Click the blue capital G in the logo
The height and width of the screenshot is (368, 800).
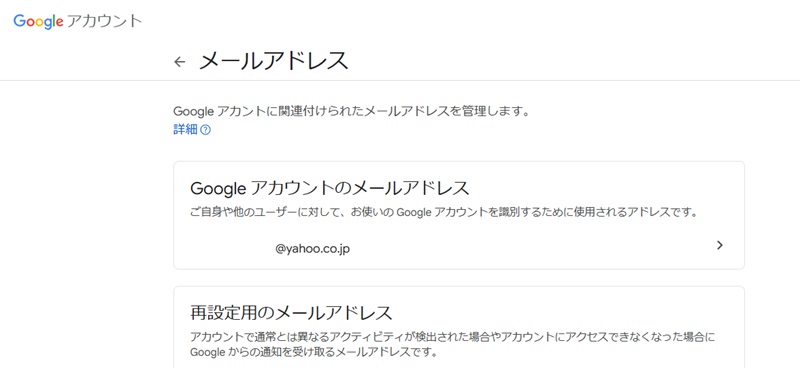point(19,20)
